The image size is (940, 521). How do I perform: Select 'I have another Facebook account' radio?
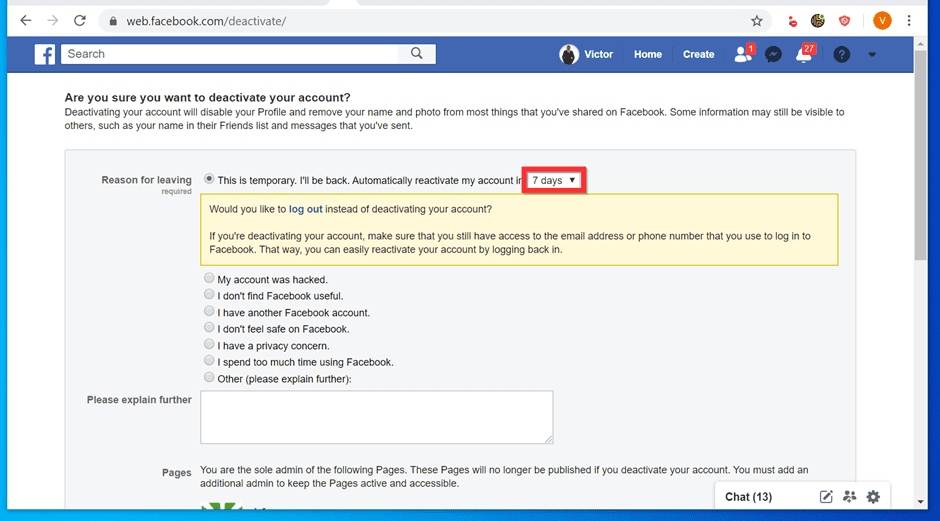coord(209,311)
